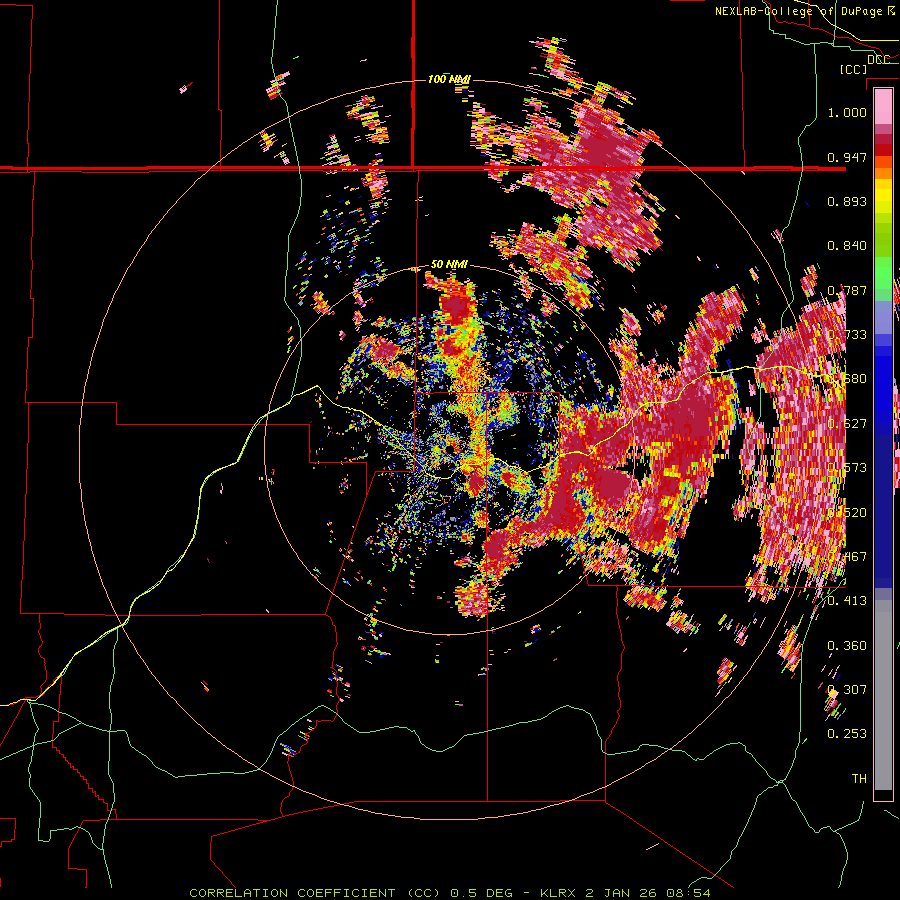
Task: Select the 0.360 scale label
Action: pyautogui.click(x=847, y=646)
